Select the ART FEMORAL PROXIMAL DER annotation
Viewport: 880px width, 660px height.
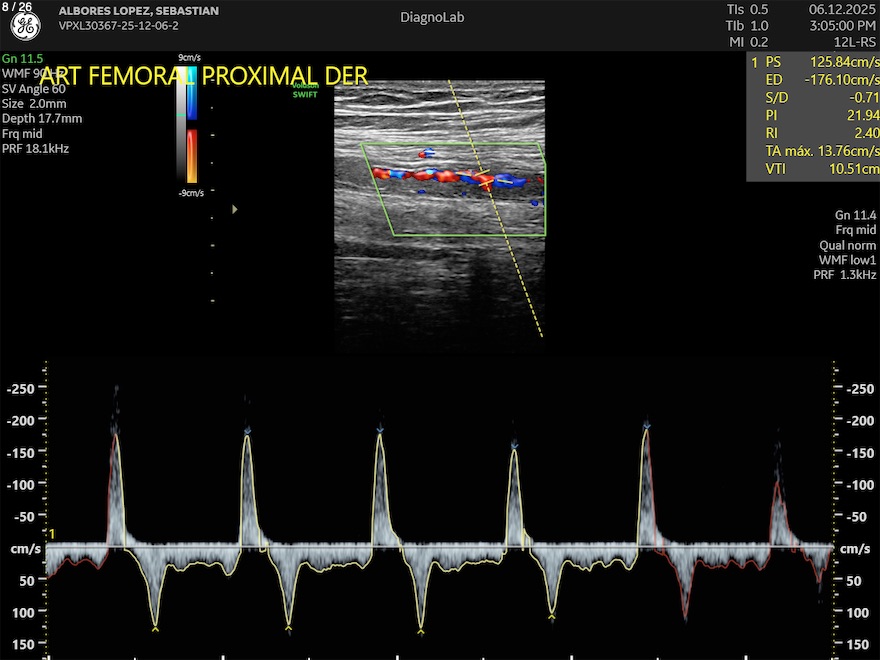click(203, 76)
